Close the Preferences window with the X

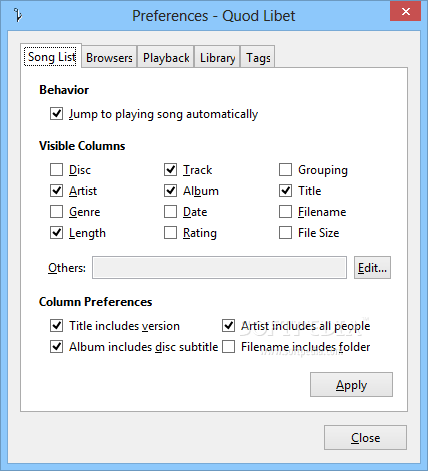click(405, 11)
